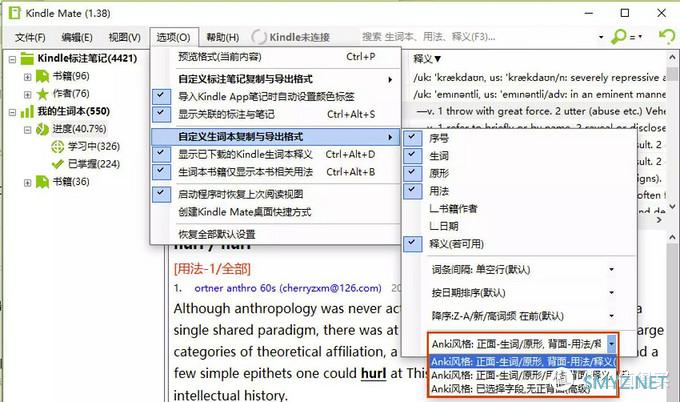The width and height of the screenshot is (680, 402).
Task: Click the ortner anthro 60s book link
Action: [288, 288]
